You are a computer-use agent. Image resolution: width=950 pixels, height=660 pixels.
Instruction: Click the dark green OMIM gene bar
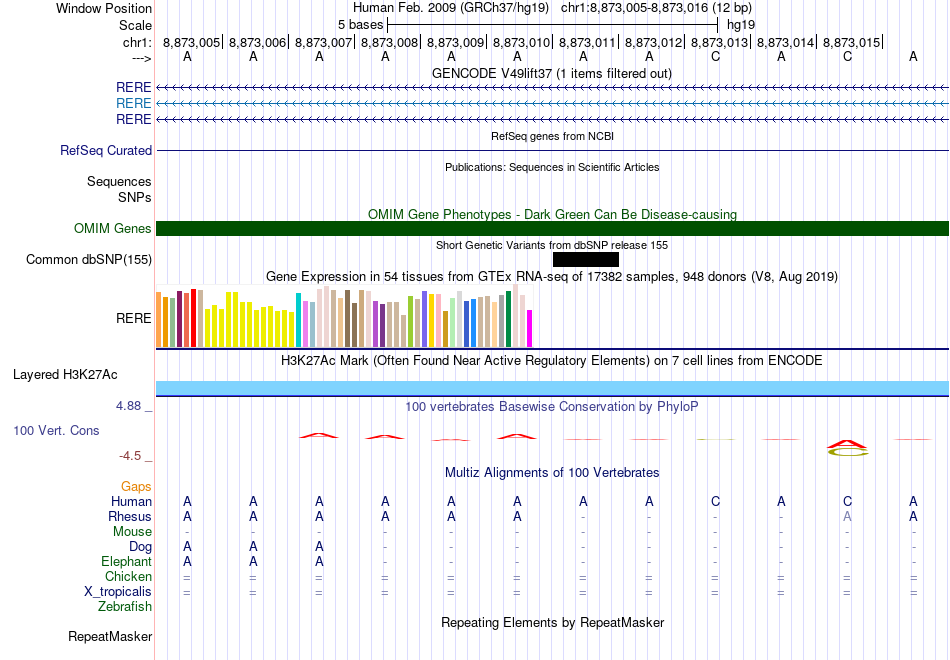[553, 228]
